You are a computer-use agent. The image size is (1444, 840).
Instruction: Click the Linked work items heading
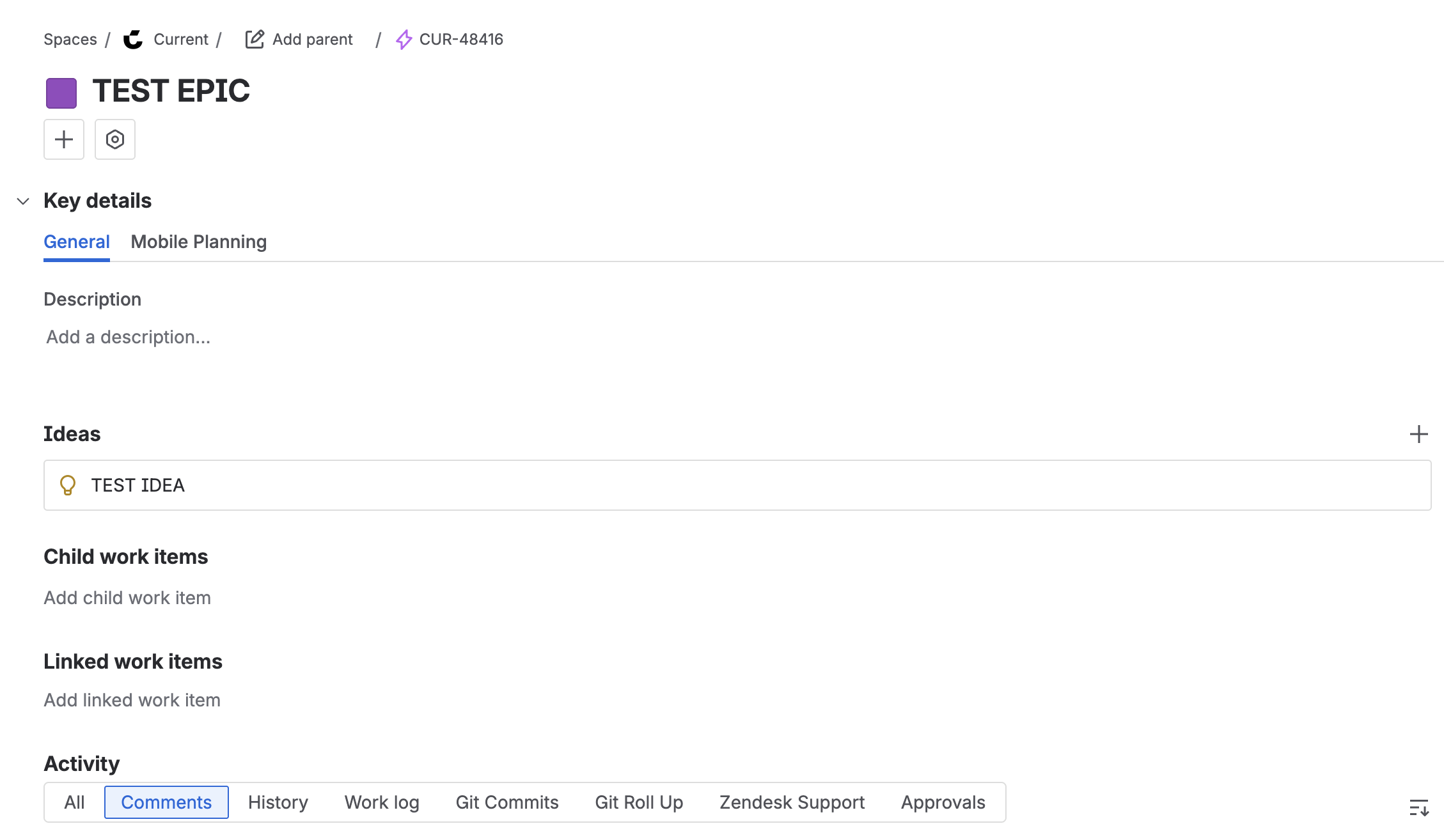(x=133, y=662)
